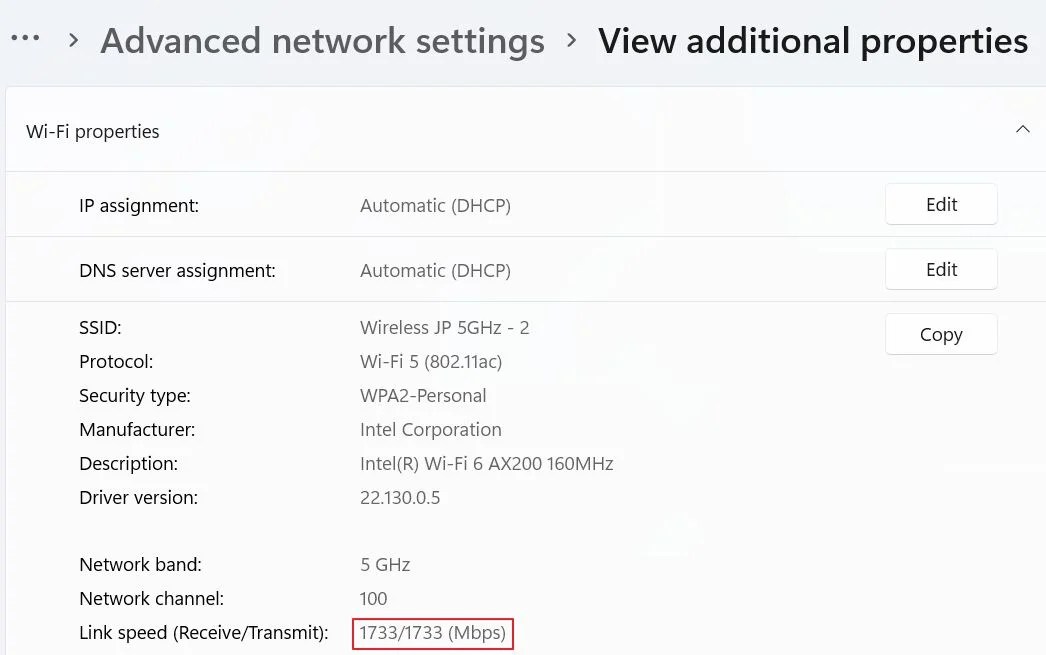Select the SSID value Wireless JP 5GHz - 2
1046x655 pixels.
coord(444,327)
